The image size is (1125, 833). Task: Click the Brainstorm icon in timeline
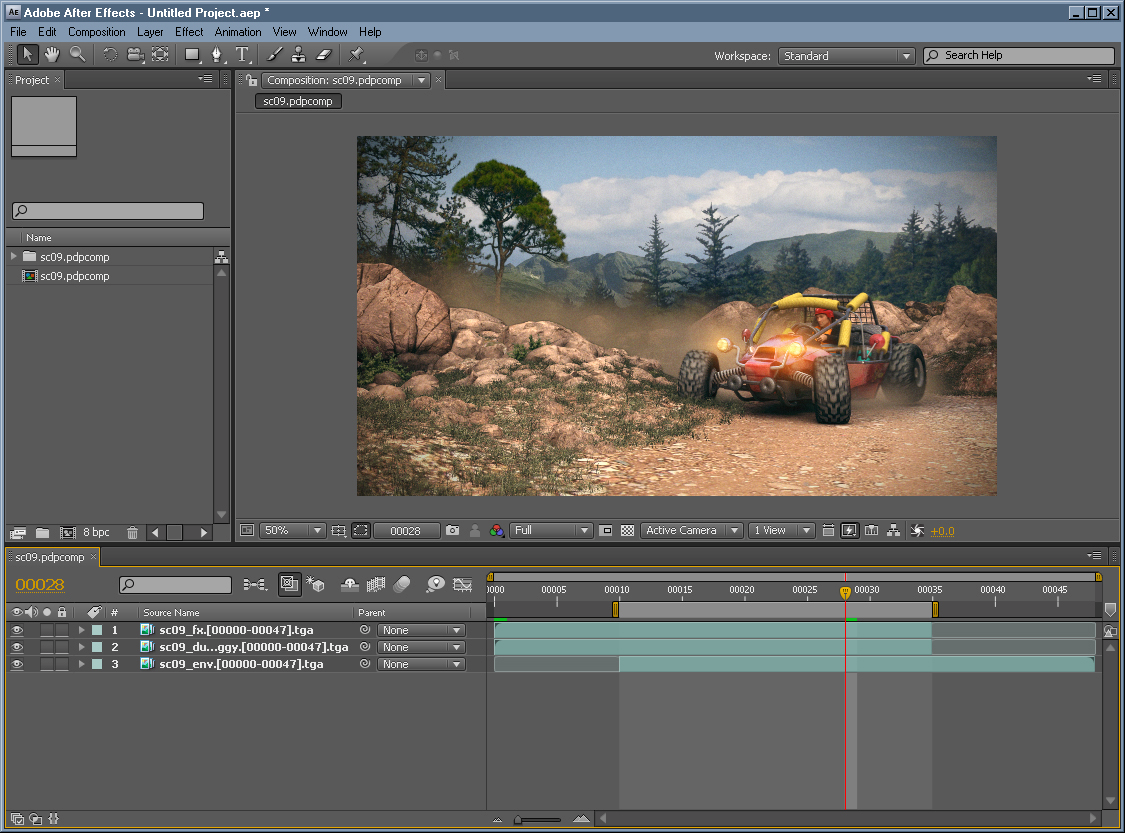[x=435, y=585]
